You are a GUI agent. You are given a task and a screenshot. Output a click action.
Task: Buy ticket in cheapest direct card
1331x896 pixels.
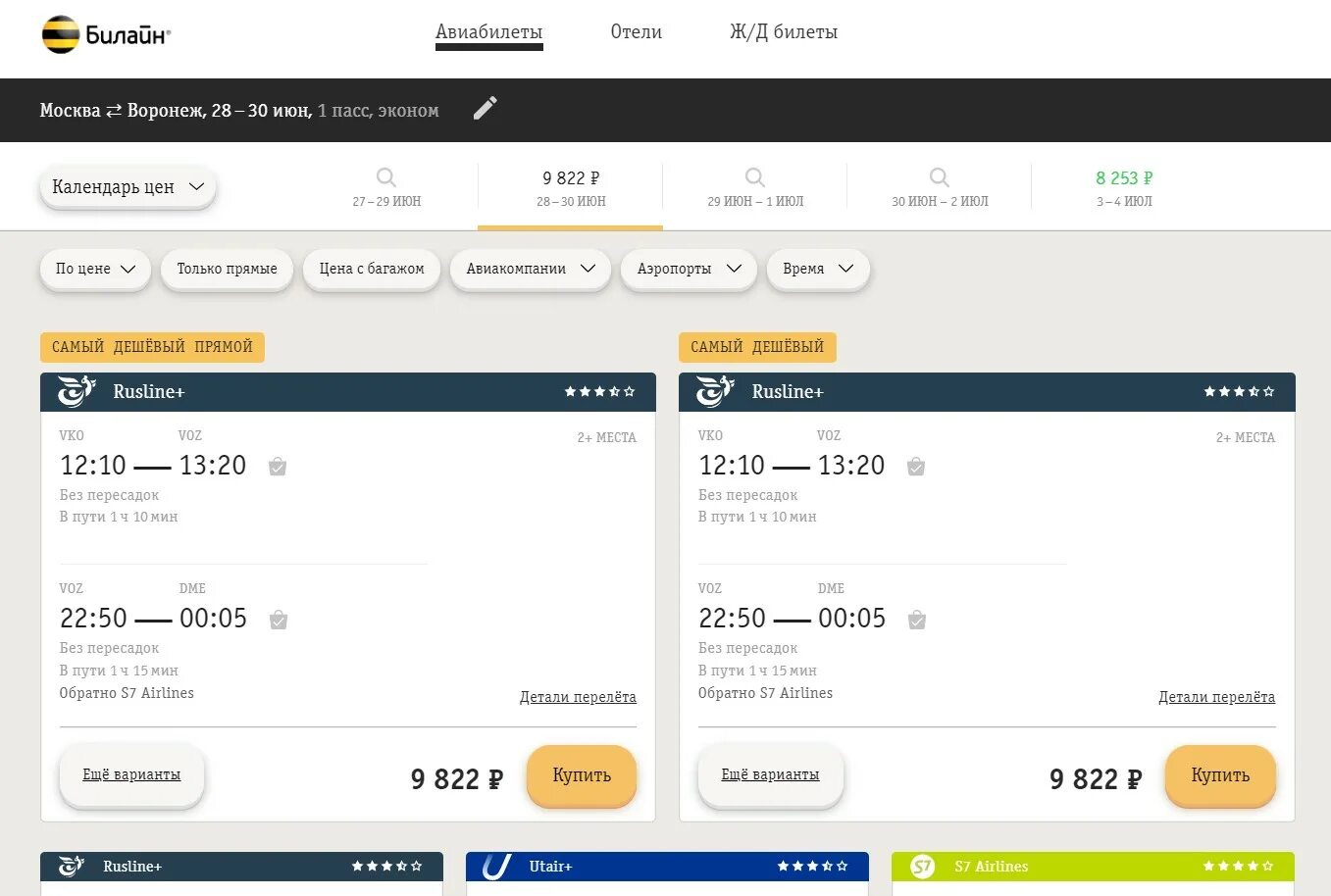point(582,775)
